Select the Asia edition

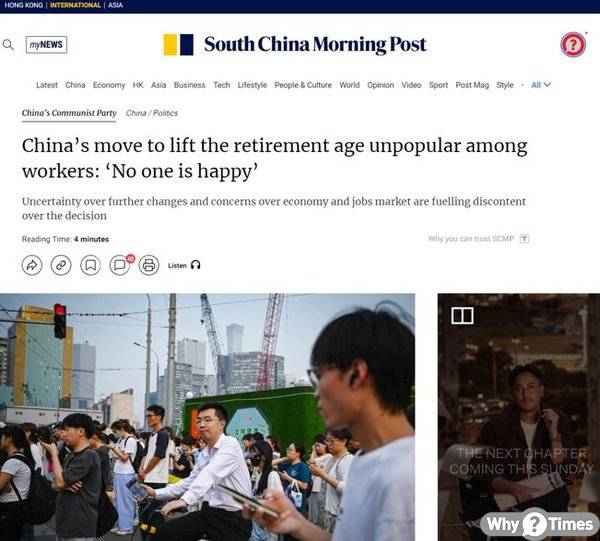click(115, 5)
